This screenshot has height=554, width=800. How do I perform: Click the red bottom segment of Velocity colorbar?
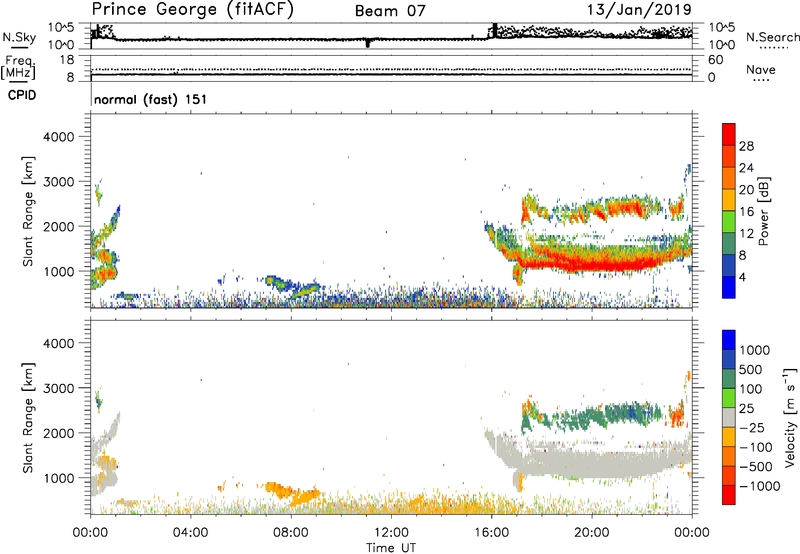point(729,495)
